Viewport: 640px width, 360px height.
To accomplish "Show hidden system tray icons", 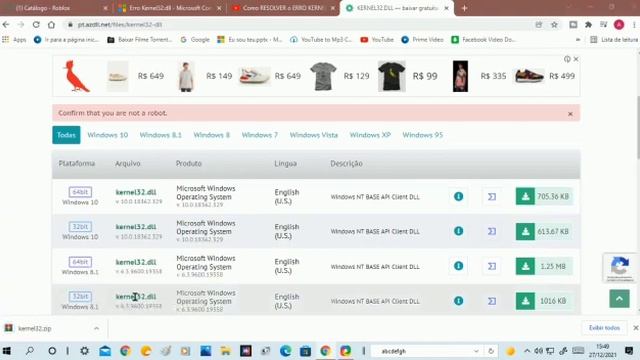I will coord(527,351).
